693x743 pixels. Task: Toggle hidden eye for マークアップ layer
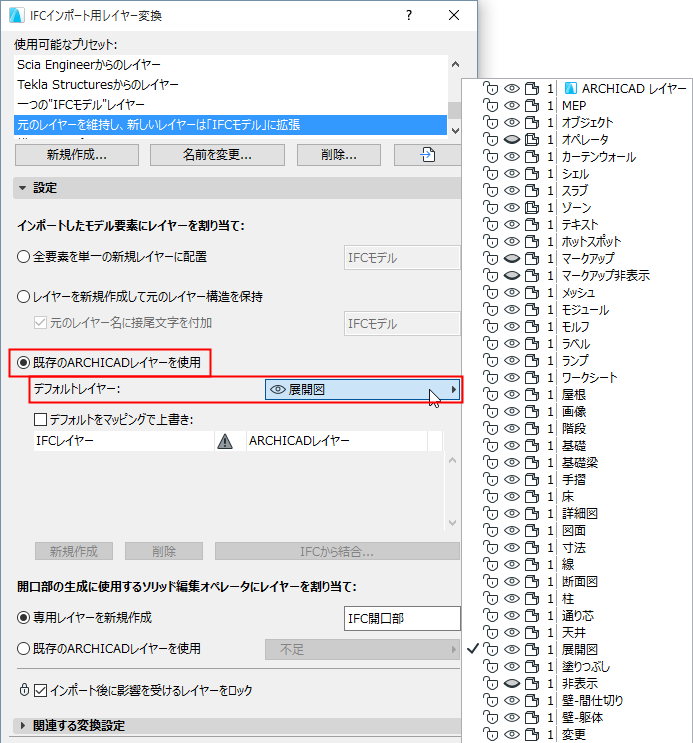point(511,259)
